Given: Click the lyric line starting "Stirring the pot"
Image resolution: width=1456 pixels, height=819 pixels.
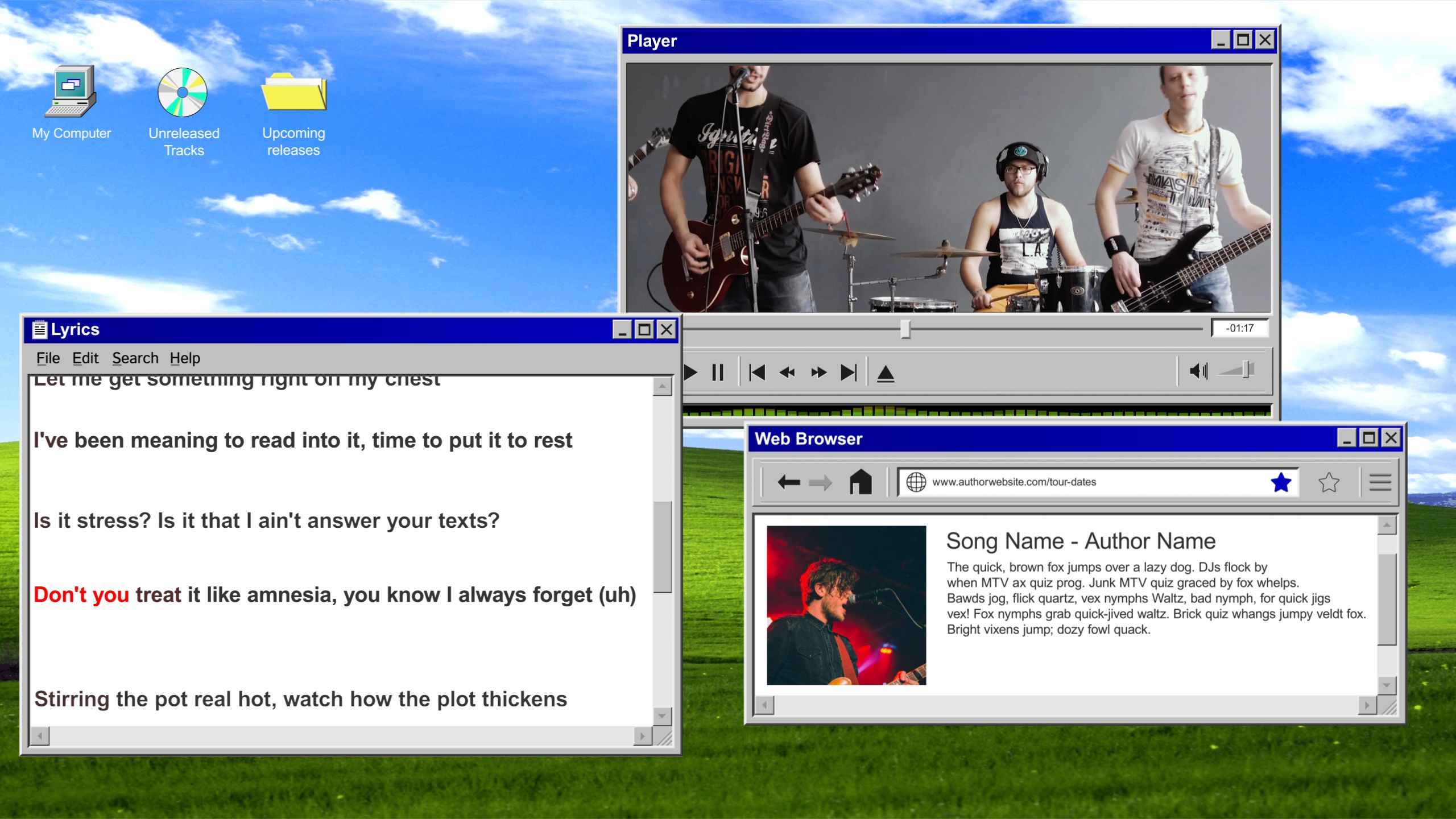Looking at the screenshot, I should click(301, 699).
